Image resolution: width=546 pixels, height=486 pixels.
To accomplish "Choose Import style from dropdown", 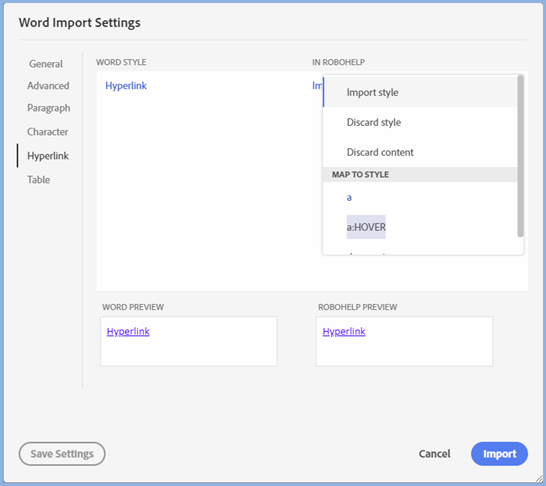I will (x=420, y=92).
